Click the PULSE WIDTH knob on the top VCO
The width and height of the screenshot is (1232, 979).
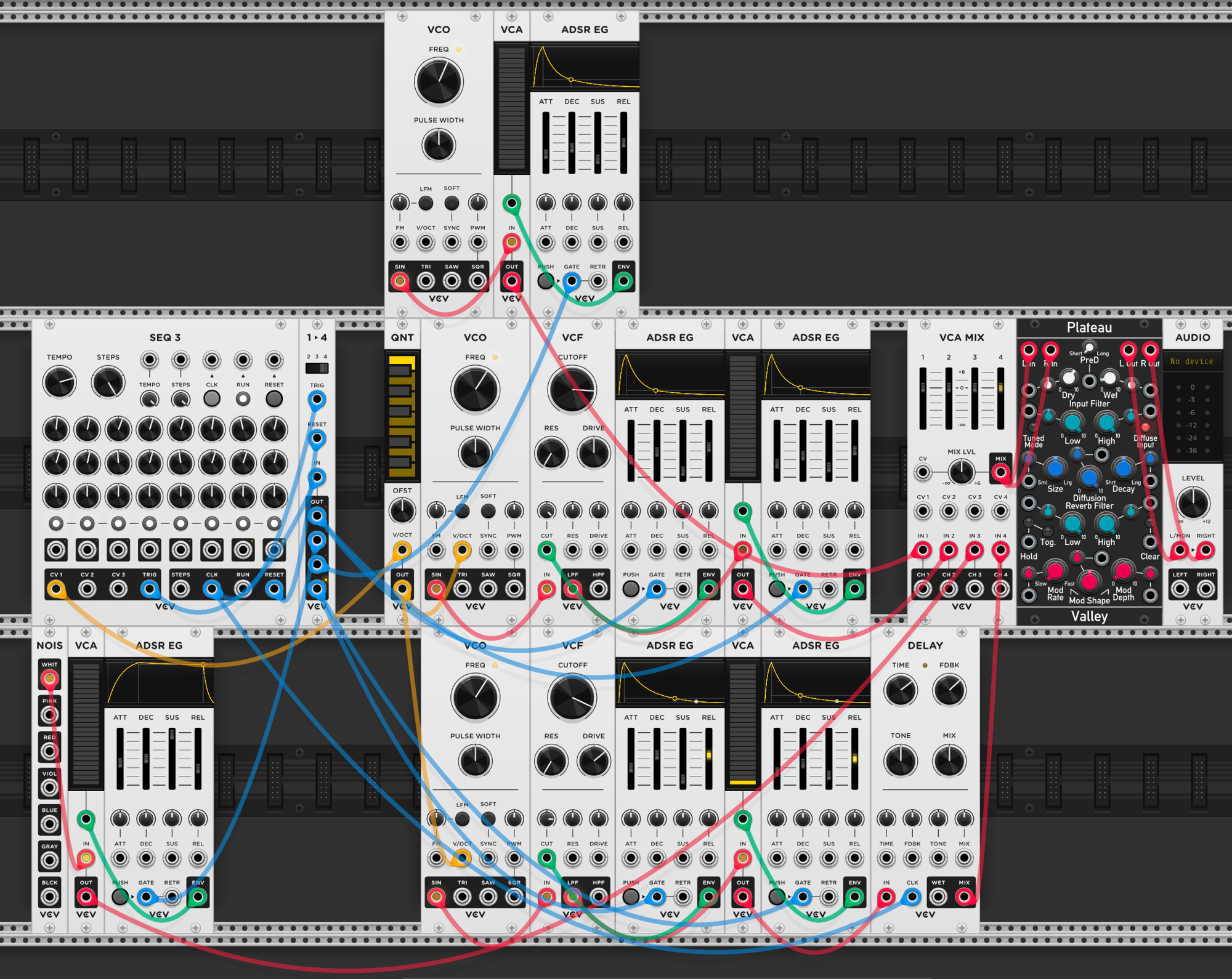click(x=439, y=146)
